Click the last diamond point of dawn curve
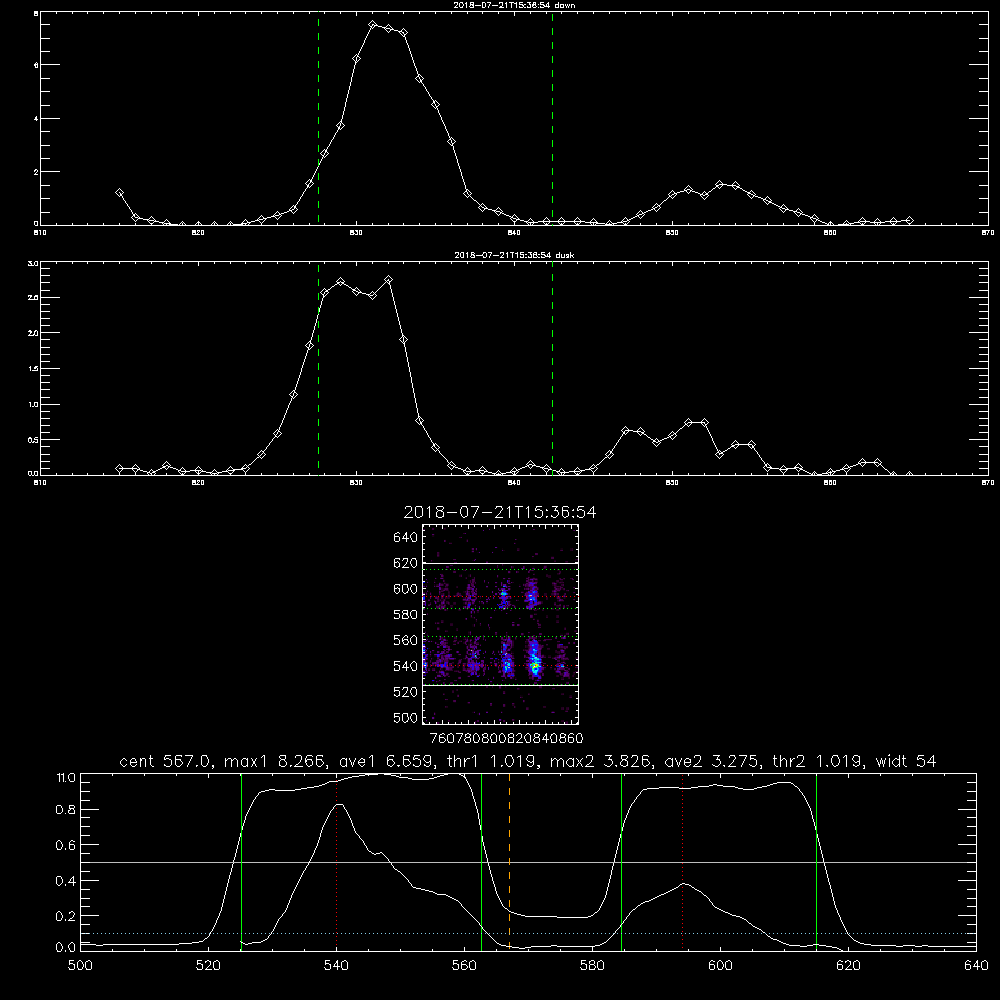Image resolution: width=1000 pixels, height=1000 pixels. [x=909, y=221]
